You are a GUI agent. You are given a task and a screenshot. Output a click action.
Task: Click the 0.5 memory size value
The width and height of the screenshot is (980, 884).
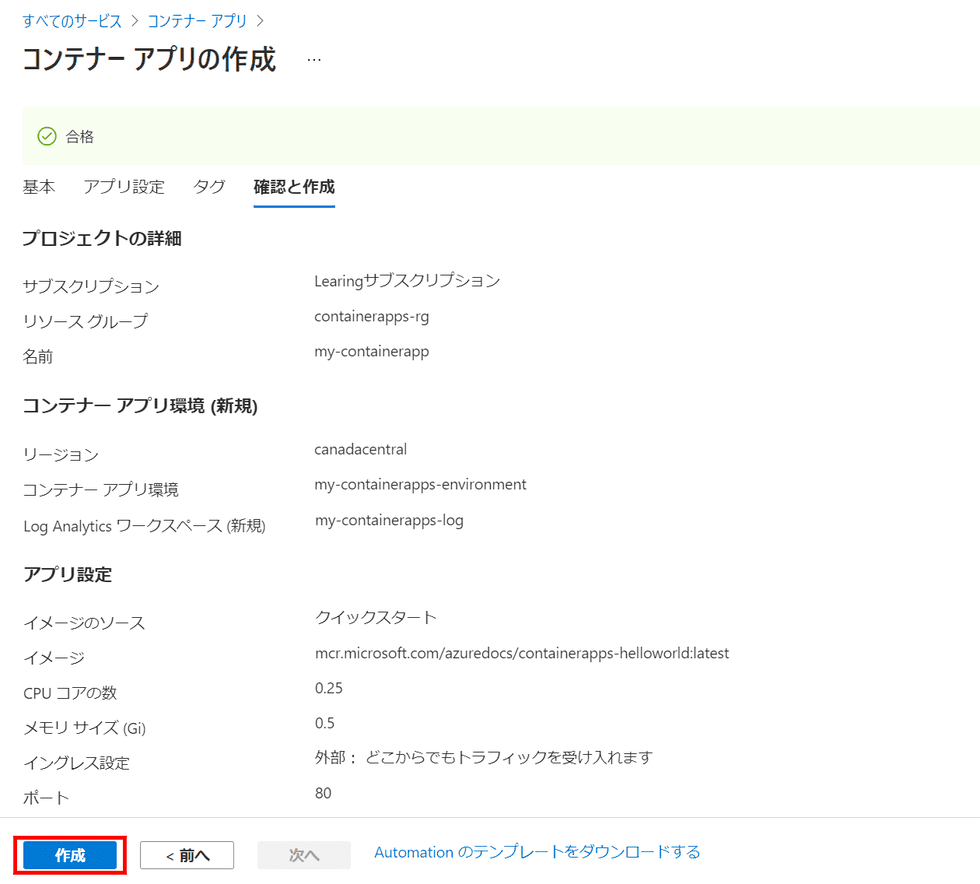(325, 723)
